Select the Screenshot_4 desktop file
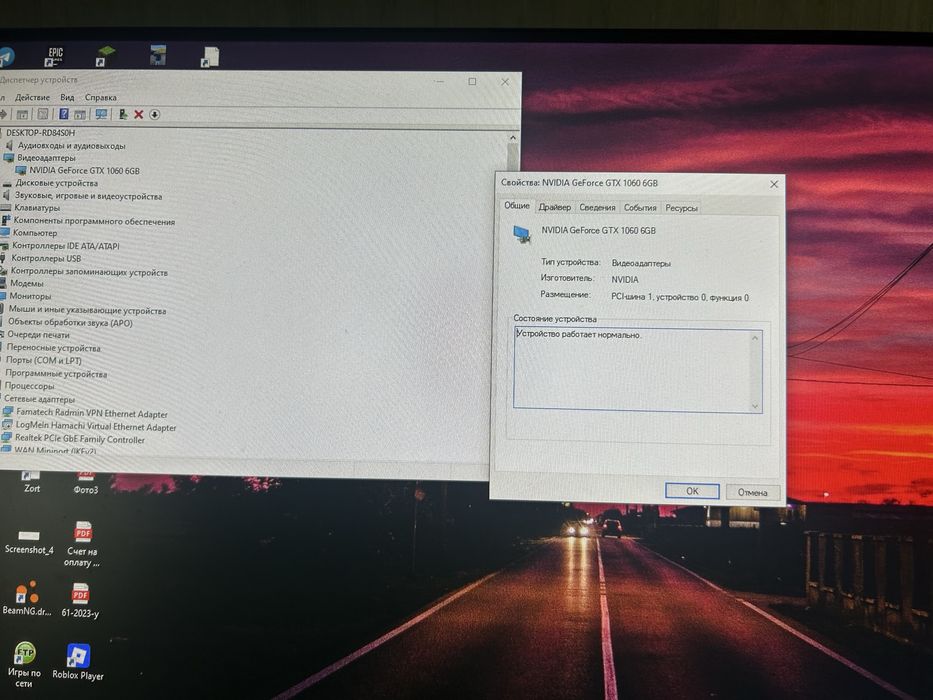Viewport: 933px width, 700px height. (x=29, y=540)
